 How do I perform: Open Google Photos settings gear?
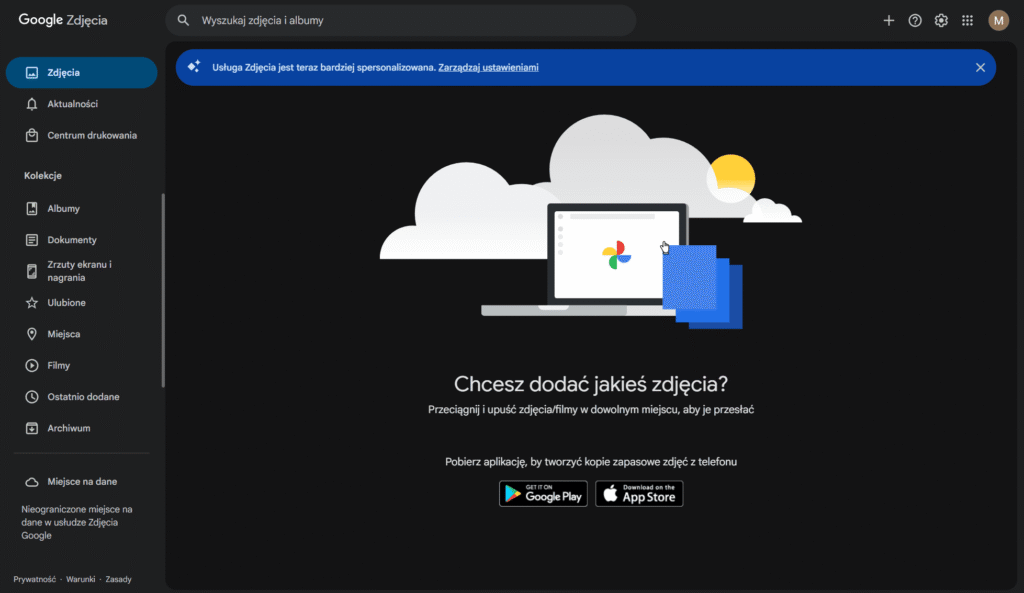[x=941, y=20]
